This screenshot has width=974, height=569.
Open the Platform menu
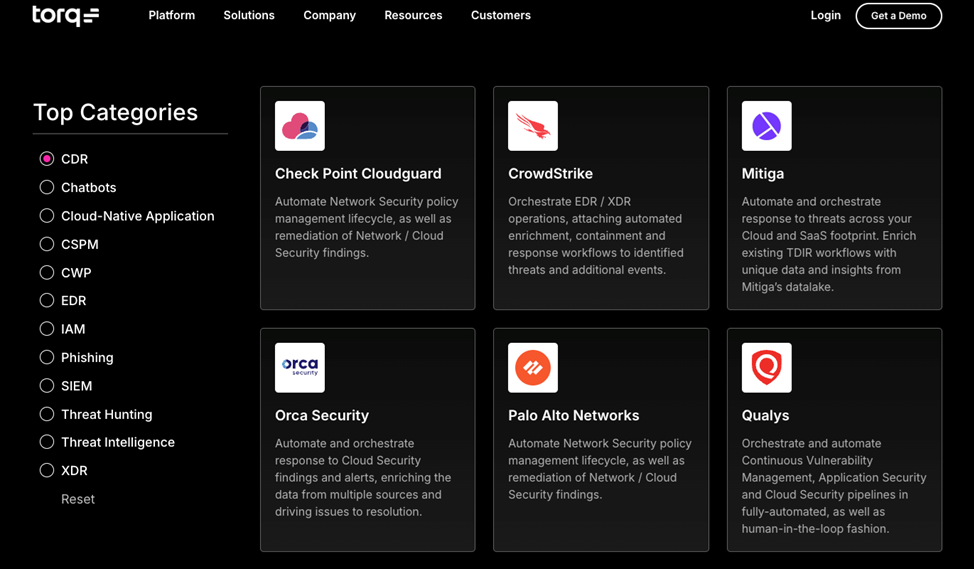[171, 15]
